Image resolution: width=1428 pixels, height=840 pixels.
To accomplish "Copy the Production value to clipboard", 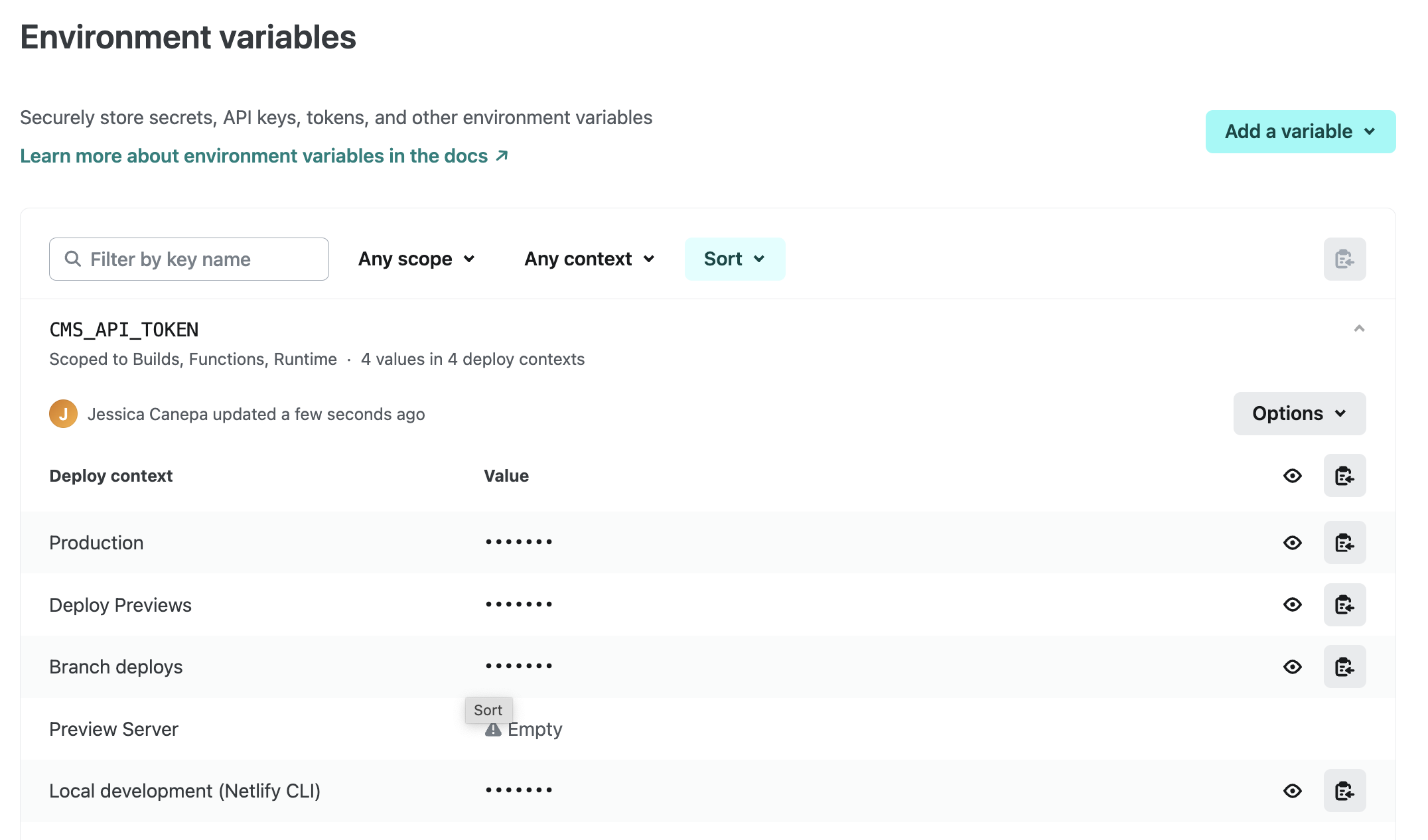I will pyautogui.click(x=1344, y=543).
